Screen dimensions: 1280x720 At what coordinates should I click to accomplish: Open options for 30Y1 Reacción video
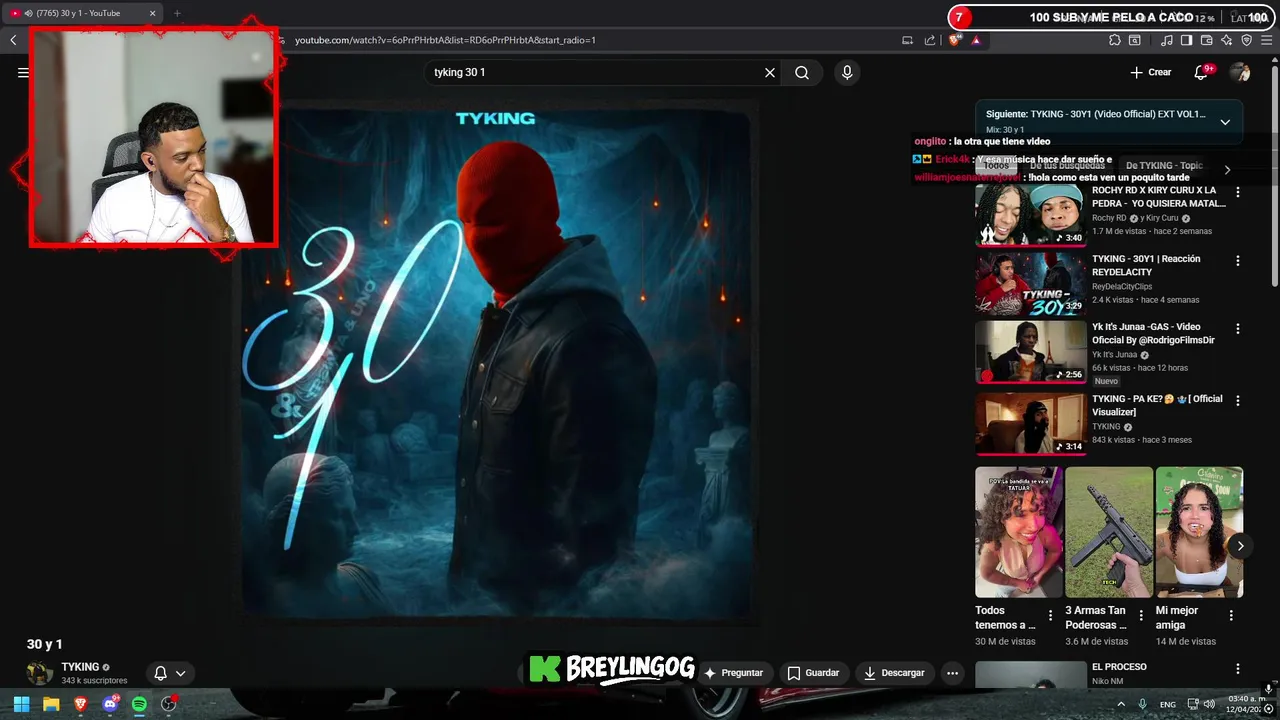[x=1237, y=261]
